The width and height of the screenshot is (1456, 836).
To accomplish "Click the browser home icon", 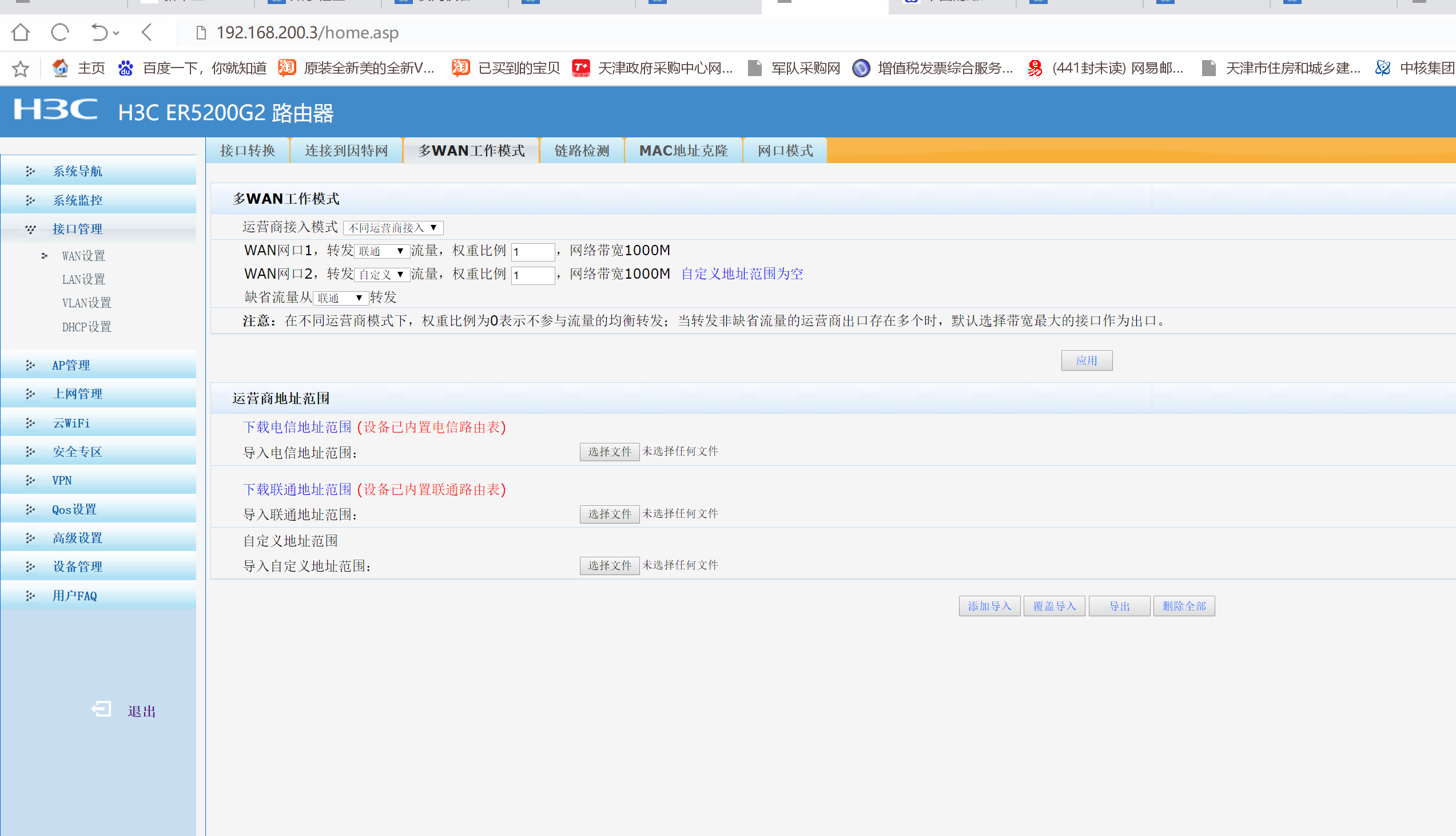I will (21, 32).
